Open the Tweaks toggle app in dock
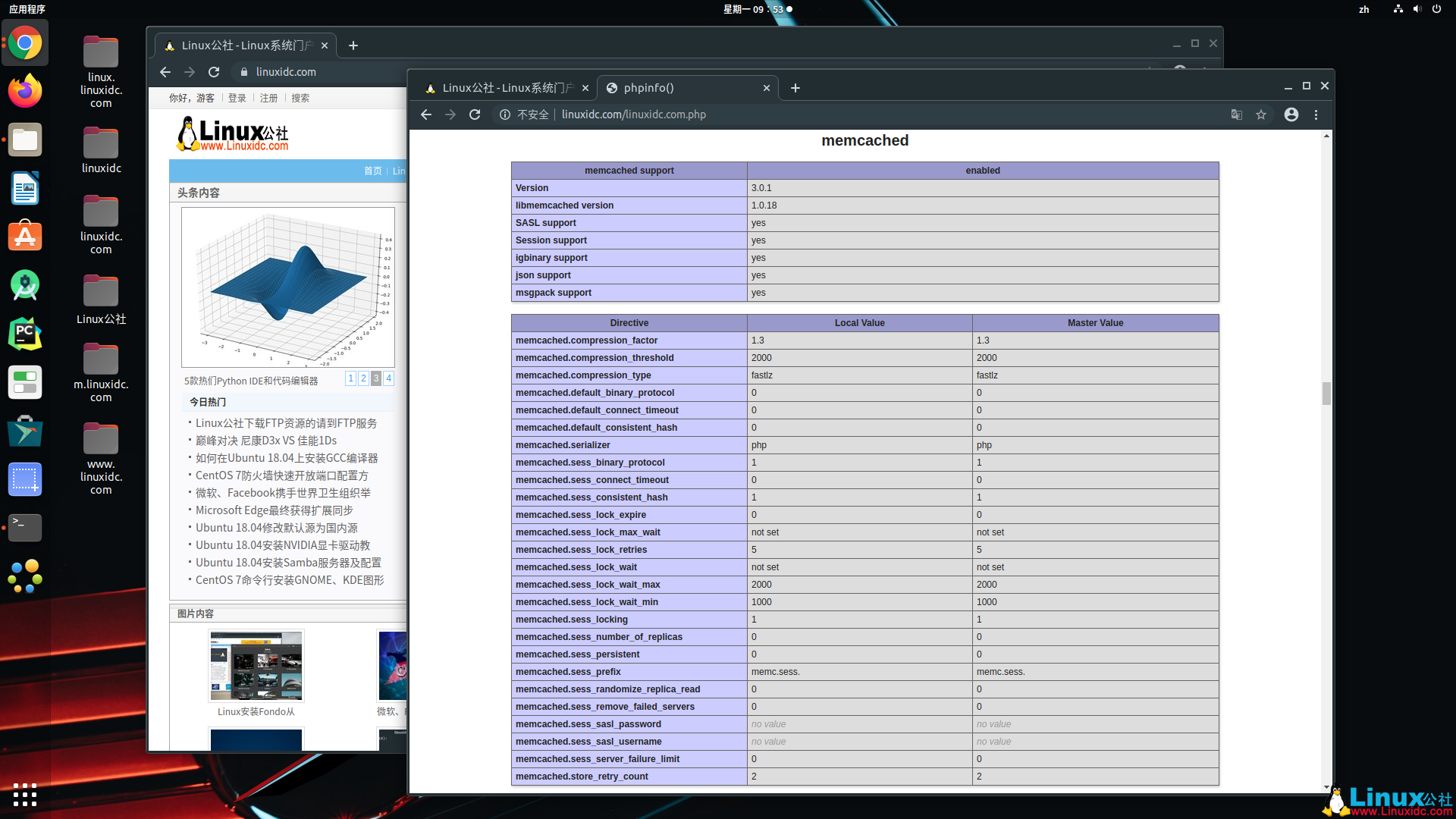The height and width of the screenshot is (819, 1456). [x=25, y=382]
